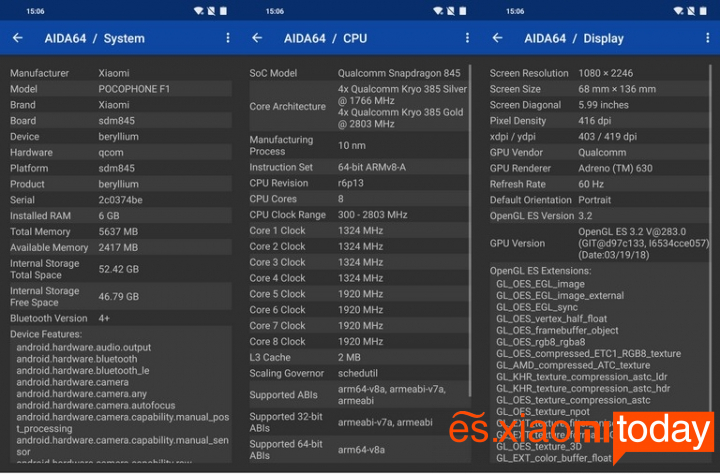720x474 pixels.
Task: Select the Supported ABIs row
Action: tap(359, 395)
